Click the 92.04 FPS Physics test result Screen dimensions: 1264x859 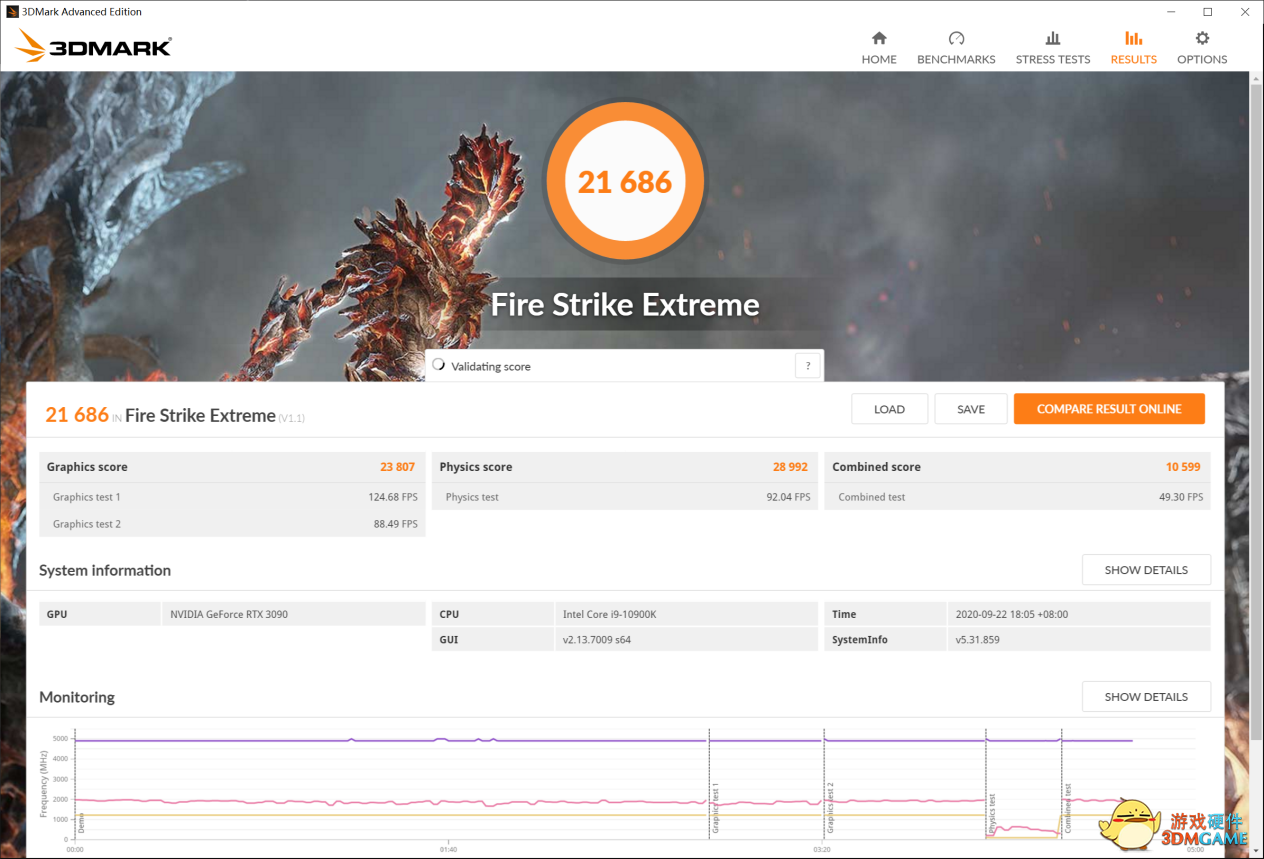coord(789,497)
